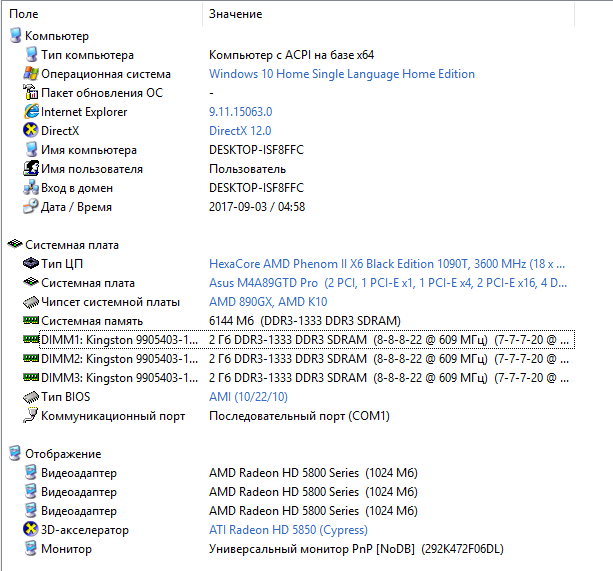The image size is (613, 571).
Task: Select the Отображение group header
Action: click(63, 454)
